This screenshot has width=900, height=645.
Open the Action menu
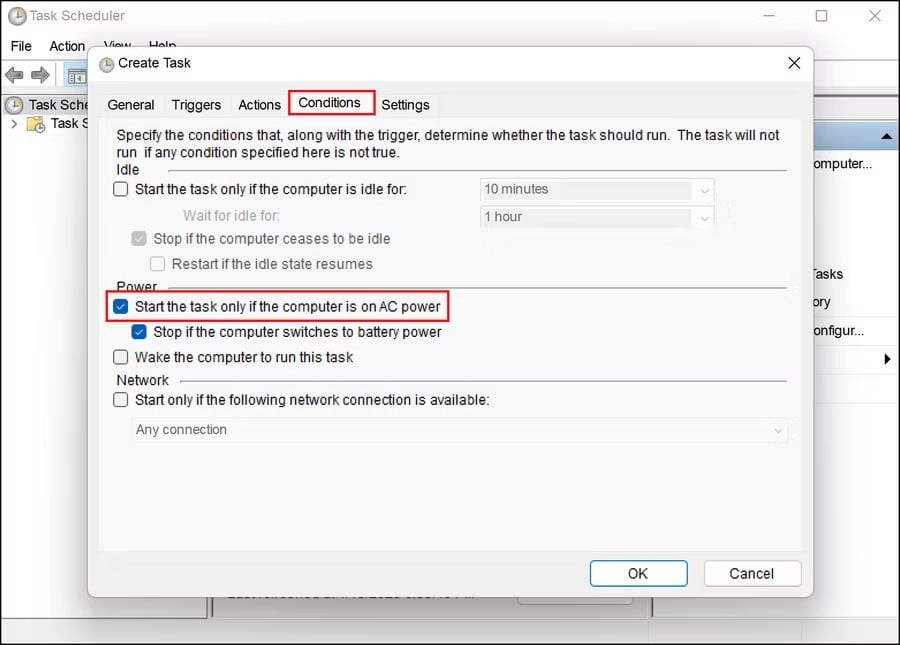click(67, 46)
